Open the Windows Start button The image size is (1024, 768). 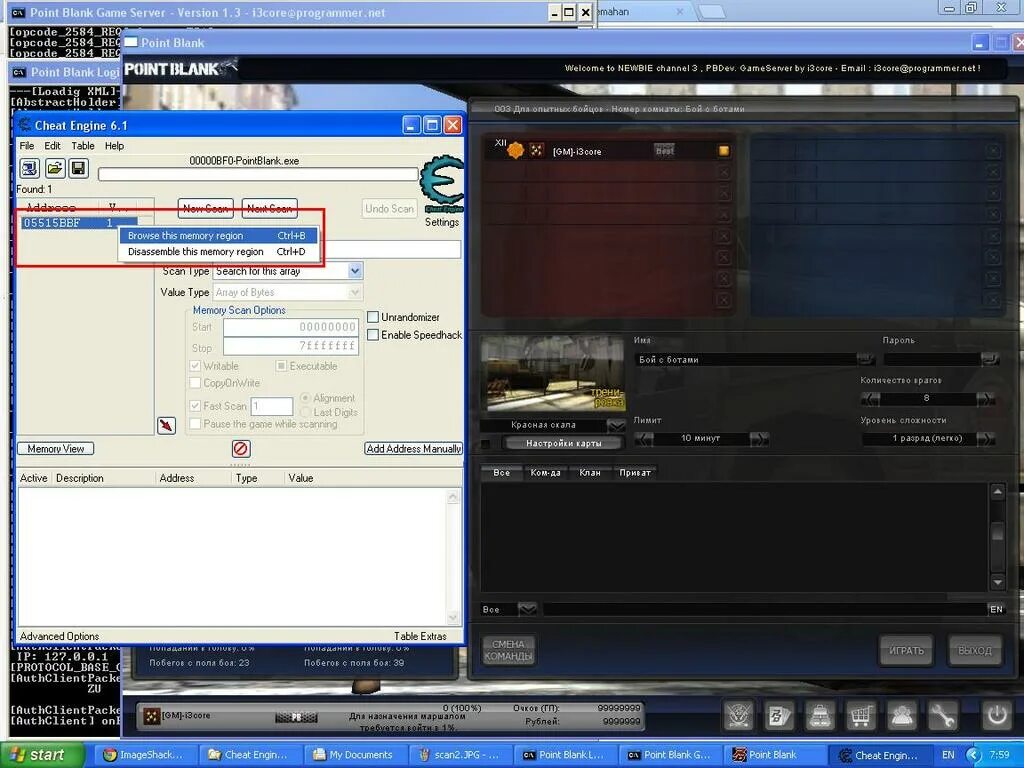[42, 755]
